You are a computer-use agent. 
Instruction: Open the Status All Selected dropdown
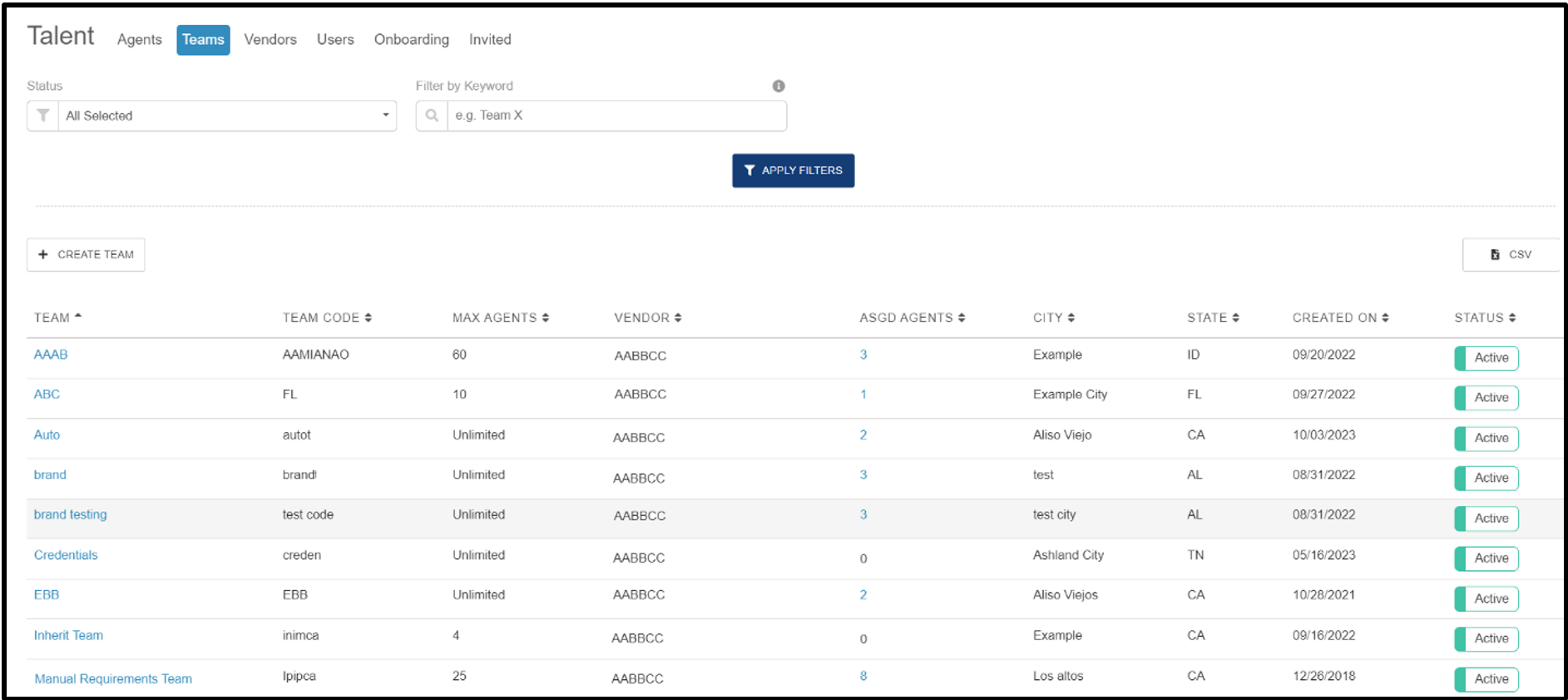227,116
